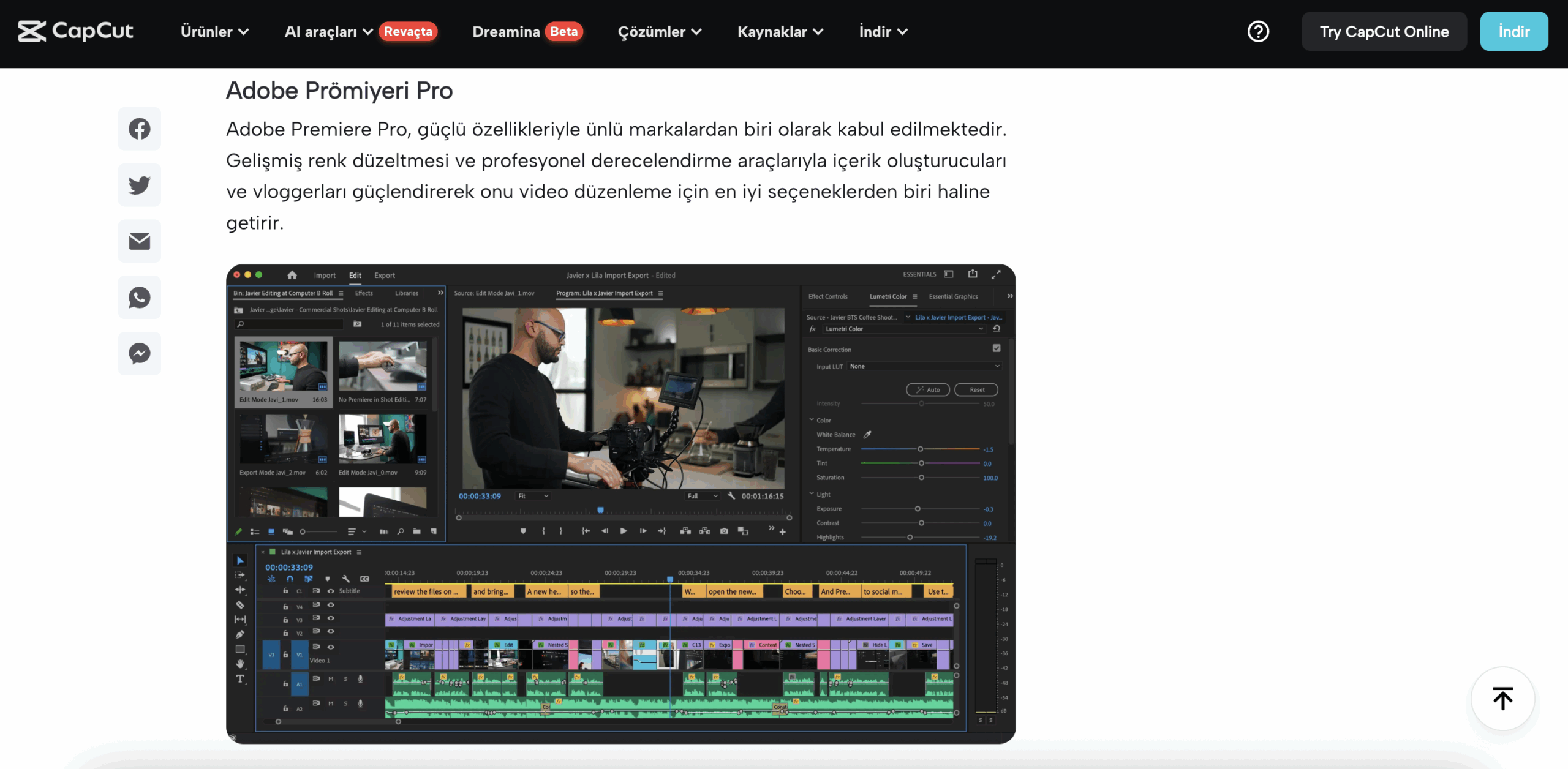Open the Effect Controls panel tab
This screenshot has height=769, width=1568.
pyautogui.click(x=827, y=296)
